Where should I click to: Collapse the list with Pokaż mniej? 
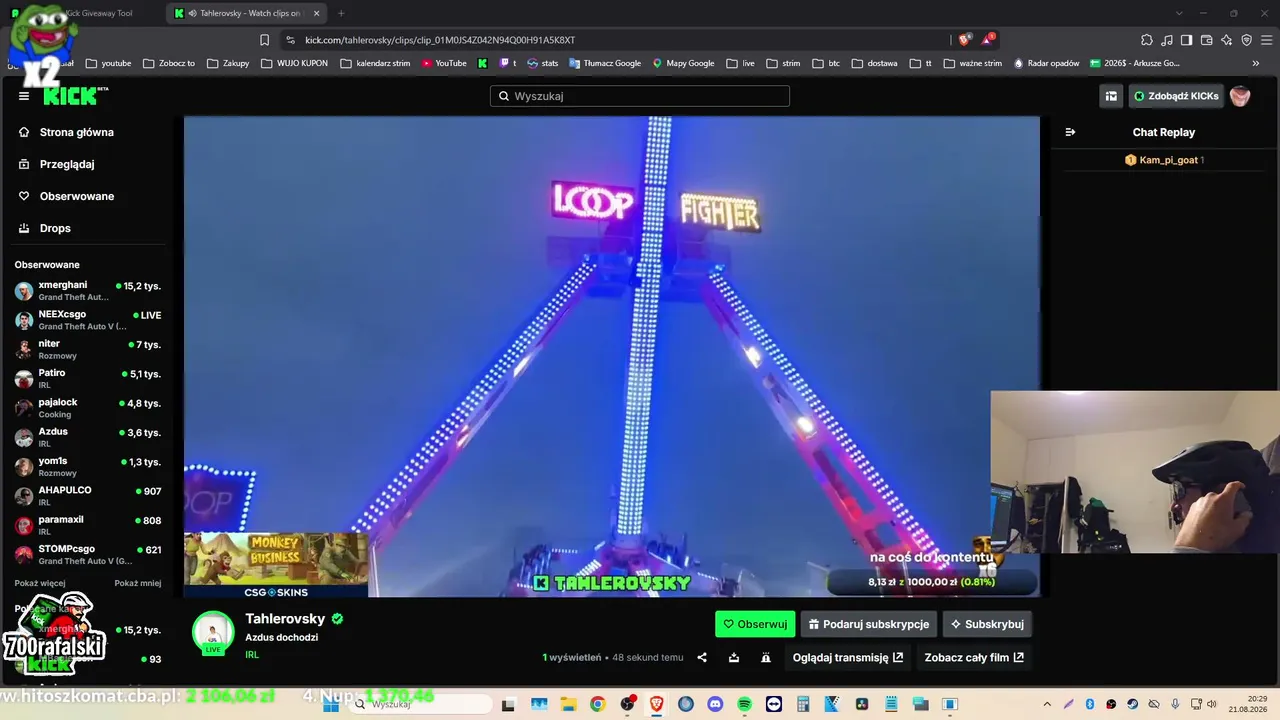[x=138, y=583]
